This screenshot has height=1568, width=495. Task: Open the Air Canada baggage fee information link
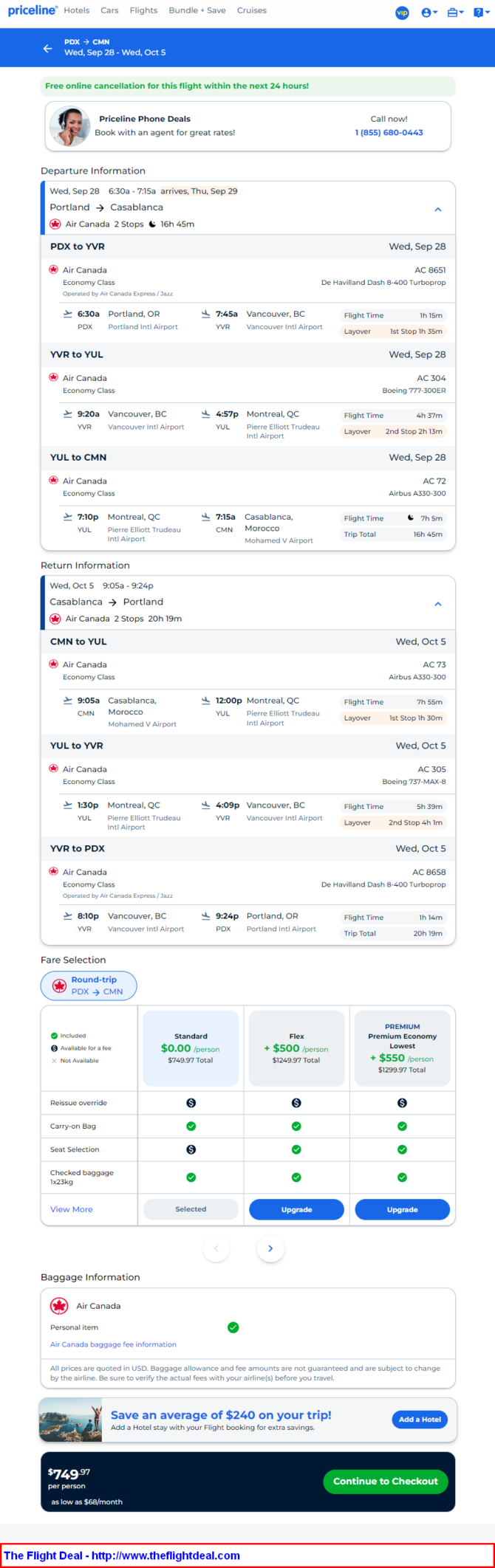[113, 1344]
